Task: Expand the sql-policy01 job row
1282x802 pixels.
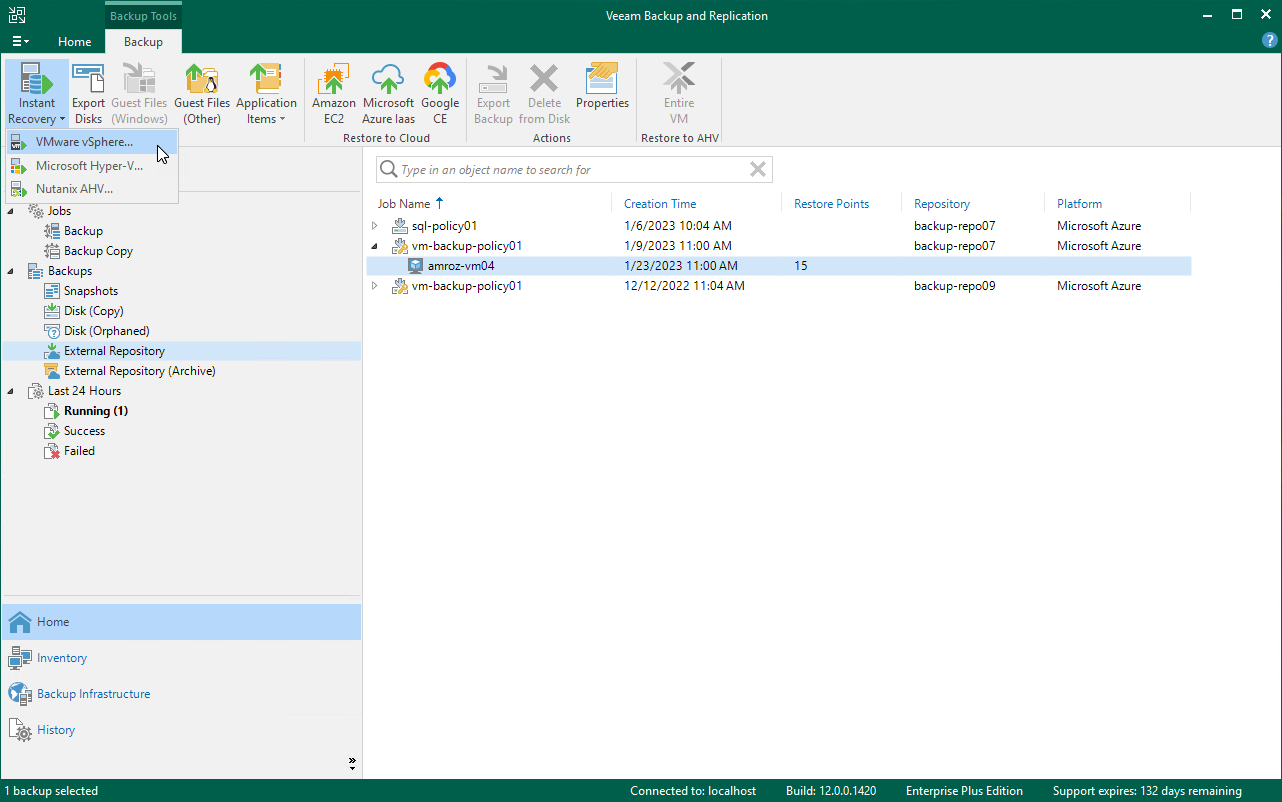Action: [376, 226]
